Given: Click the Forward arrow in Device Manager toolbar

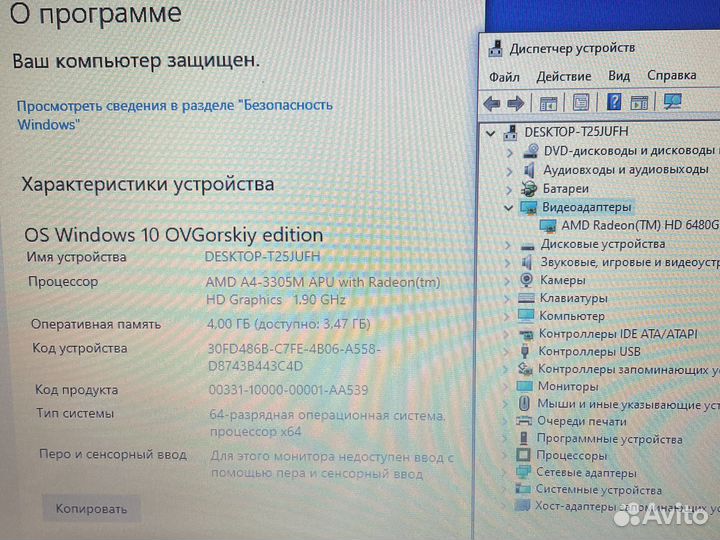Looking at the screenshot, I should [515, 103].
